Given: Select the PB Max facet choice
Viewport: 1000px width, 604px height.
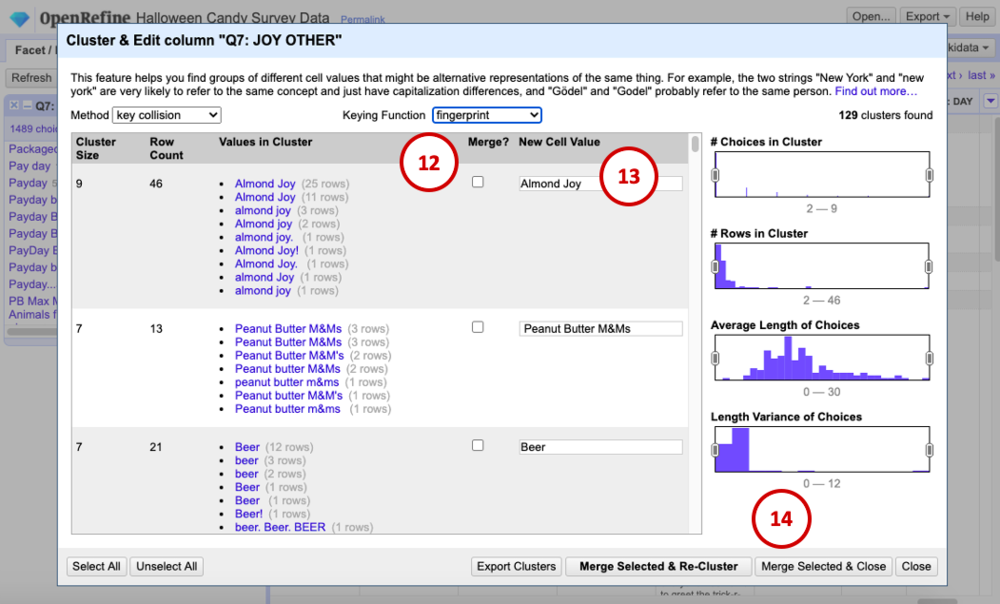Looking at the screenshot, I should point(33,301).
